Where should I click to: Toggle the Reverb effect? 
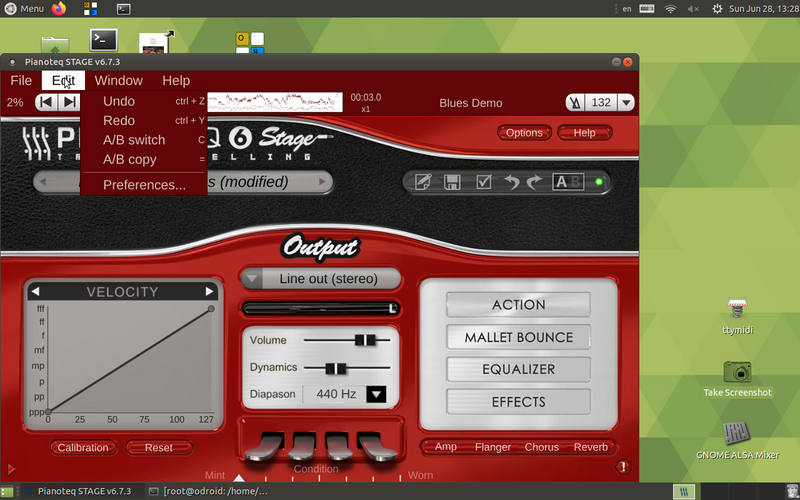(x=591, y=447)
